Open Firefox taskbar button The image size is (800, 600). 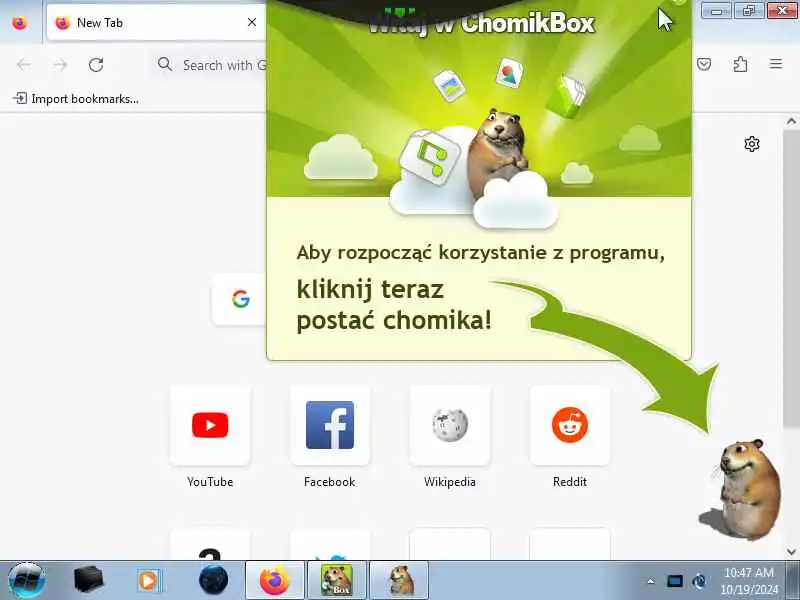(275, 580)
